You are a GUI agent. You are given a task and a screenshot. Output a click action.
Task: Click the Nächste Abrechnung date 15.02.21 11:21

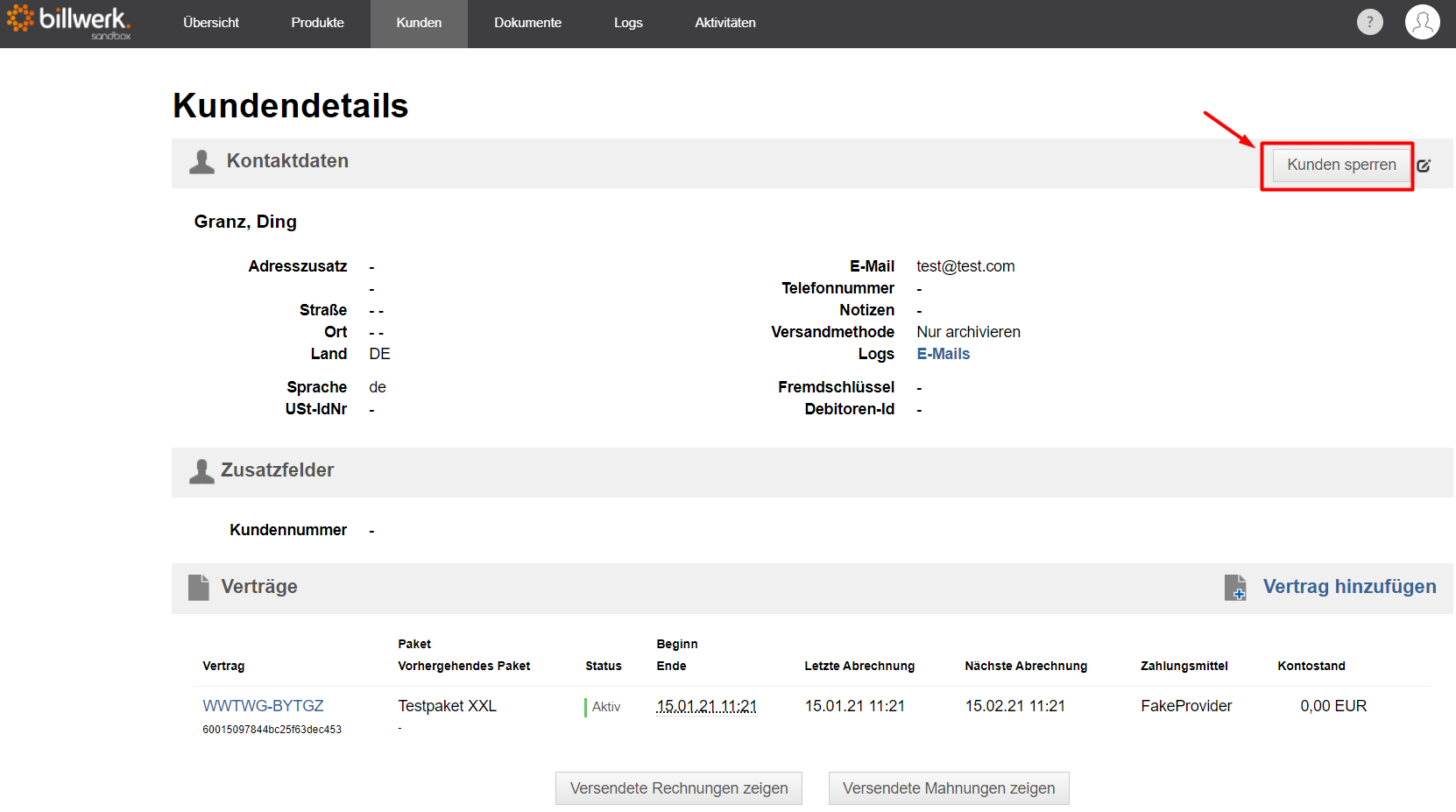pos(1015,706)
